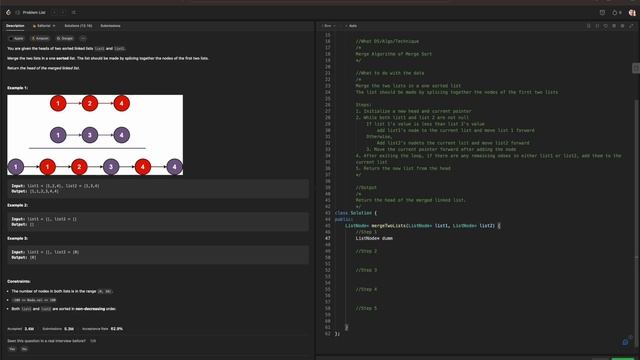Go to the previous problem arrow

(x=54, y=13)
